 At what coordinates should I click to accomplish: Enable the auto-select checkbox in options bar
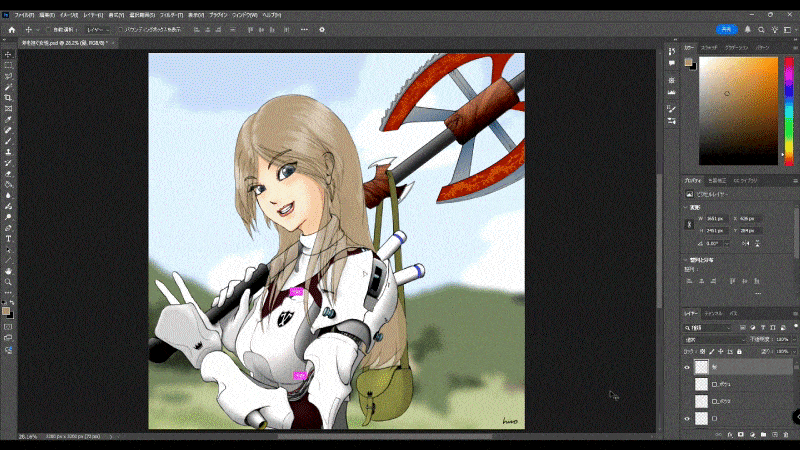point(48,30)
